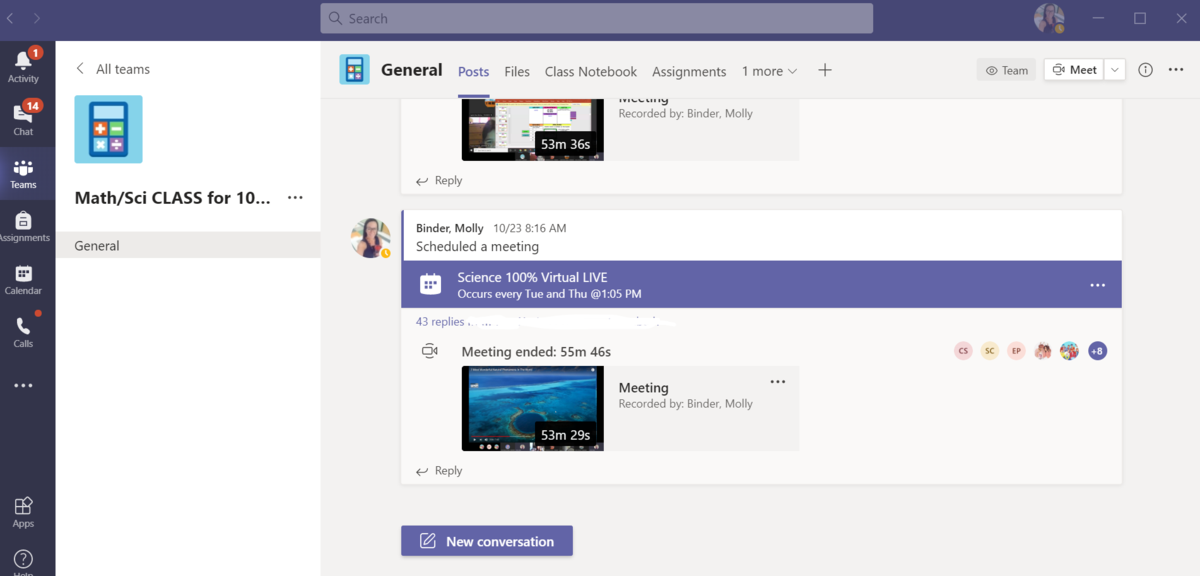Image resolution: width=1200 pixels, height=576 pixels.
Task: Open the Class Notebook tab
Action: click(x=590, y=71)
